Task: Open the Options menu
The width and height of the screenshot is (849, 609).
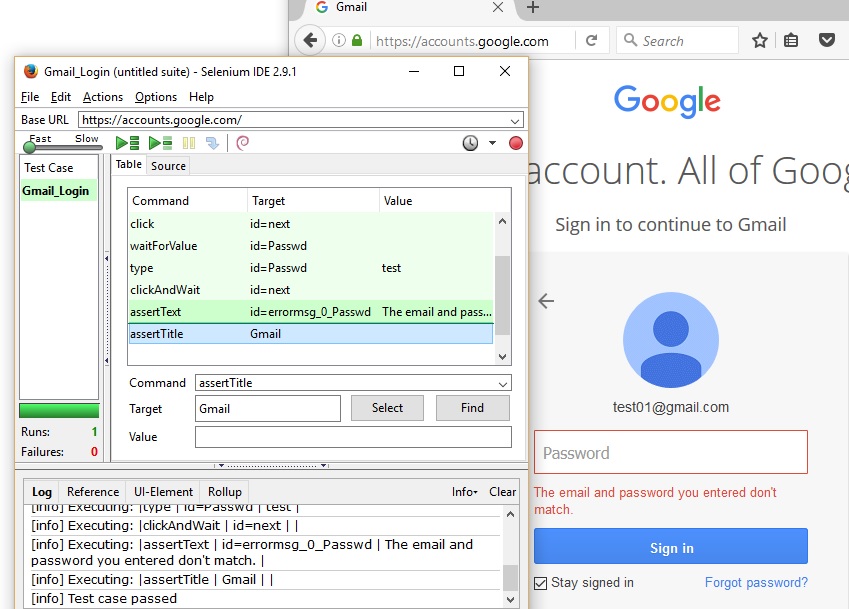Action: coord(156,97)
